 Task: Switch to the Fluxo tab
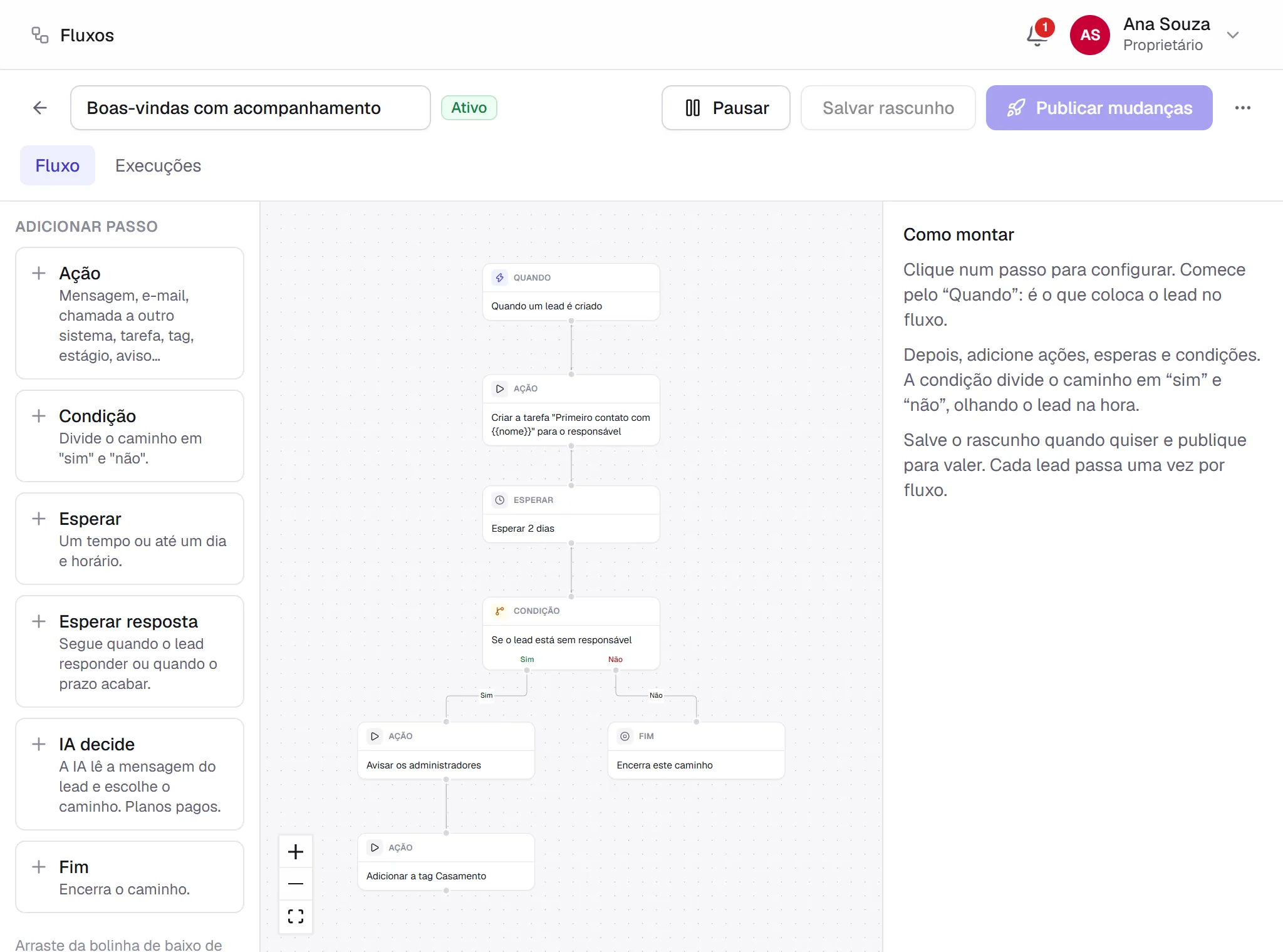coord(58,165)
